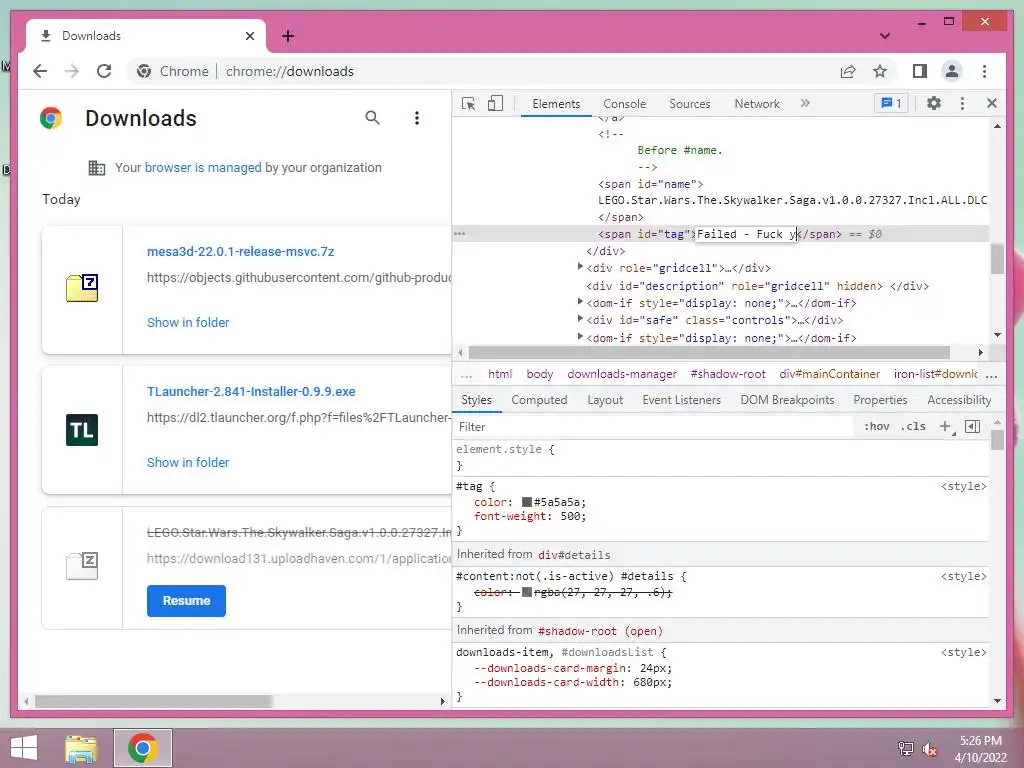1024x768 pixels.
Task: Click the Styles filter input field
Action: (653, 426)
